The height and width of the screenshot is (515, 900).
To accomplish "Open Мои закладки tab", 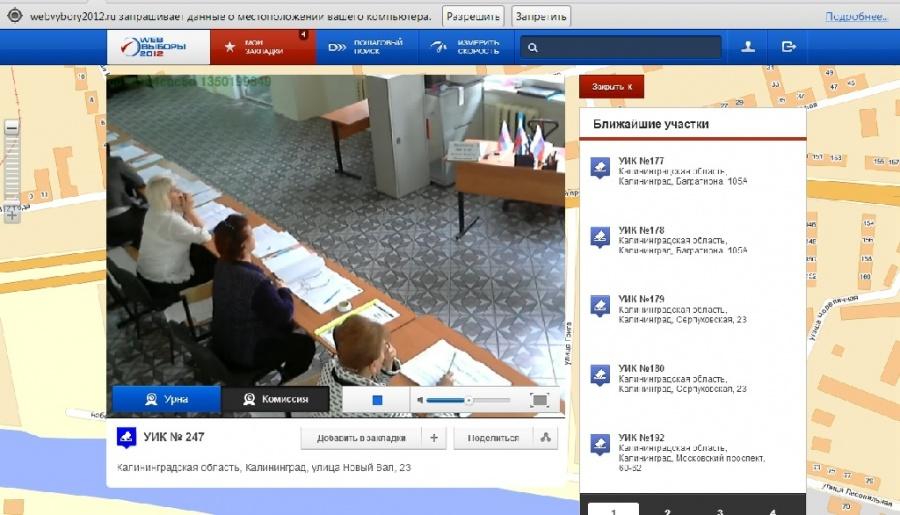I will (x=261, y=47).
